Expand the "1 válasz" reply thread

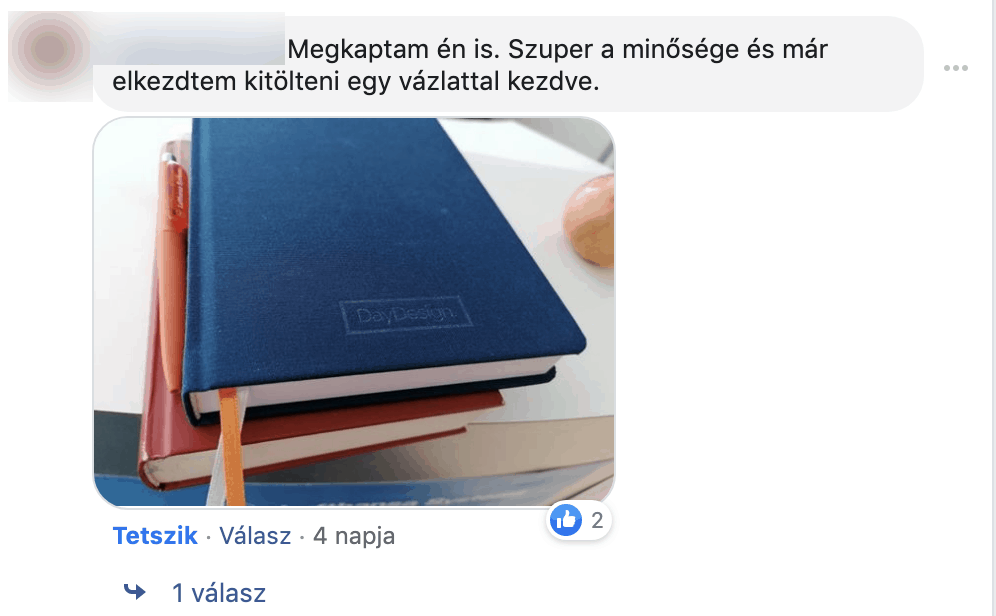(x=219, y=593)
